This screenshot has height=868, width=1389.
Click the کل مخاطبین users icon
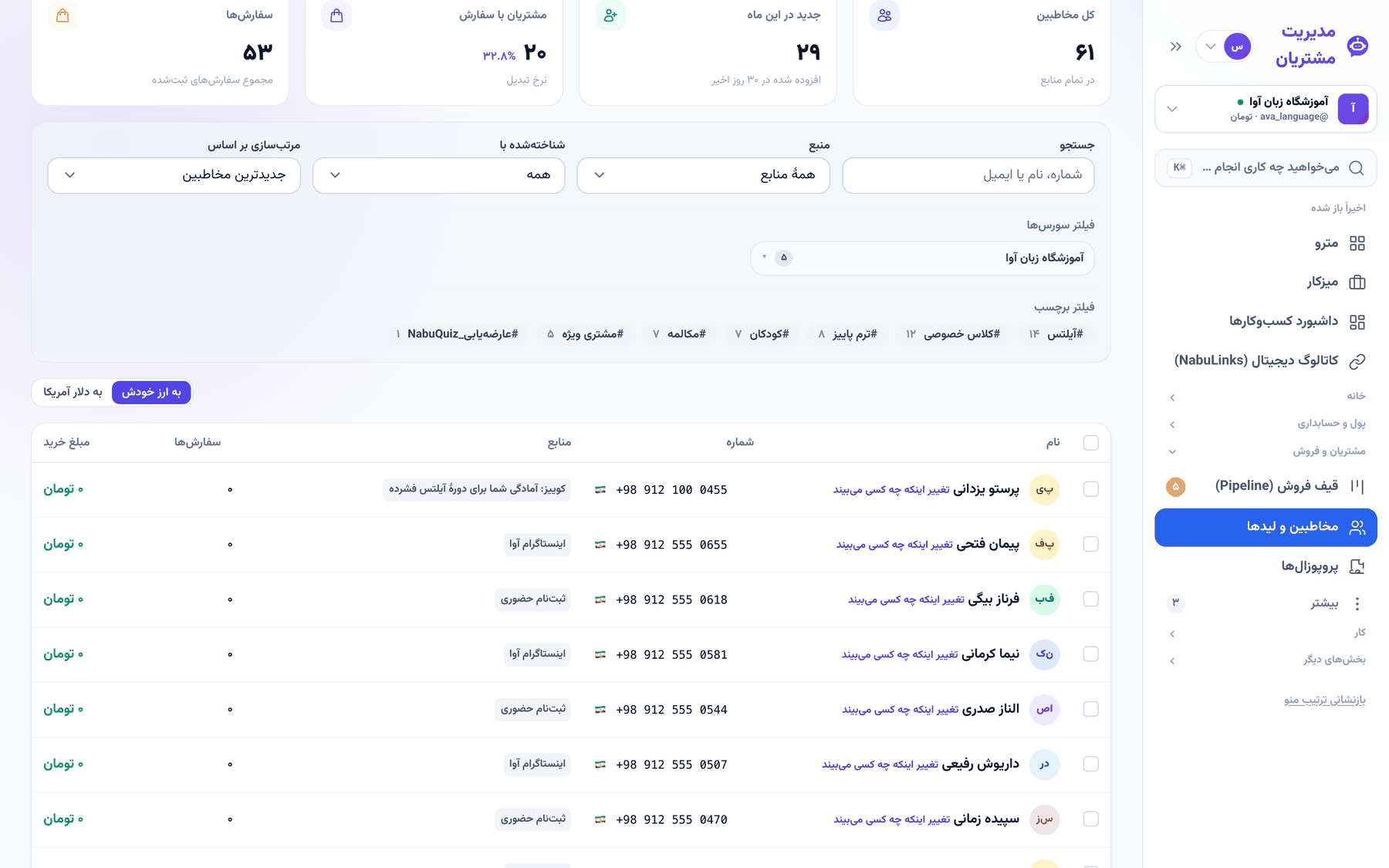(x=884, y=15)
